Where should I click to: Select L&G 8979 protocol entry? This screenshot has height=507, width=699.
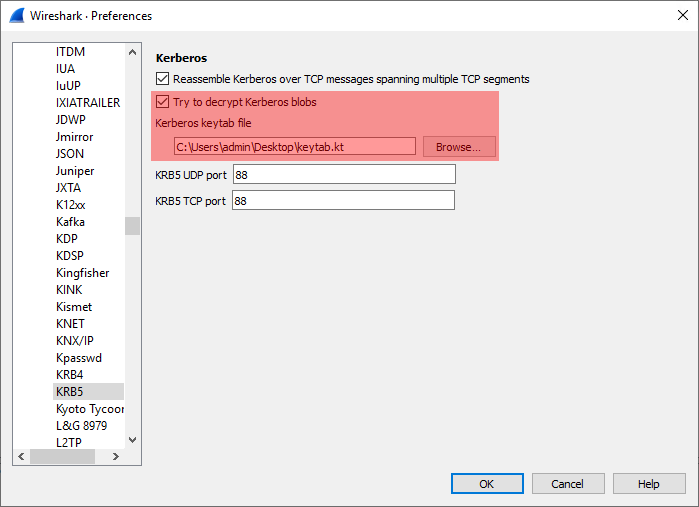[x=82, y=425]
